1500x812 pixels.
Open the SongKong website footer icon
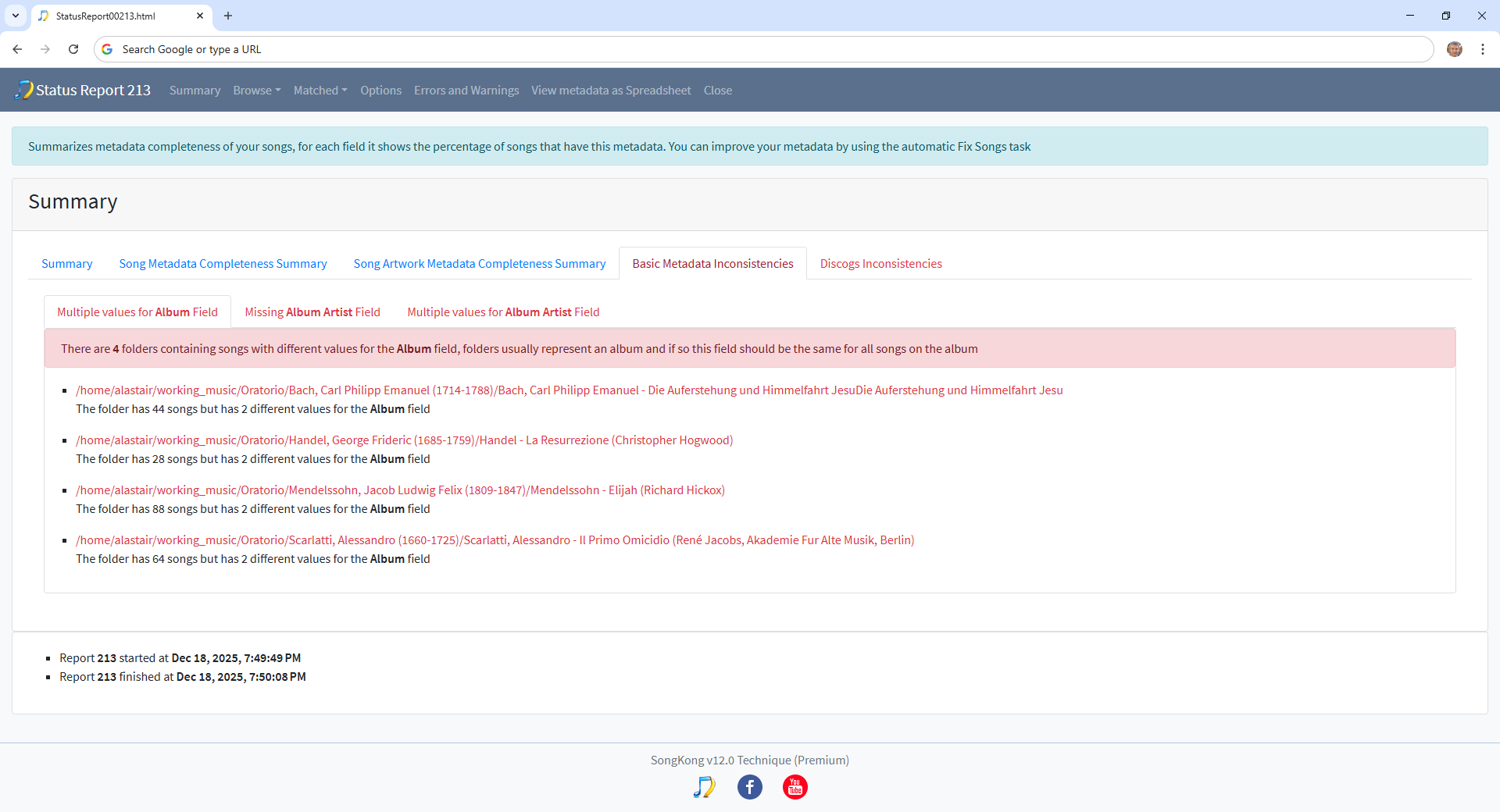coord(704,787)
